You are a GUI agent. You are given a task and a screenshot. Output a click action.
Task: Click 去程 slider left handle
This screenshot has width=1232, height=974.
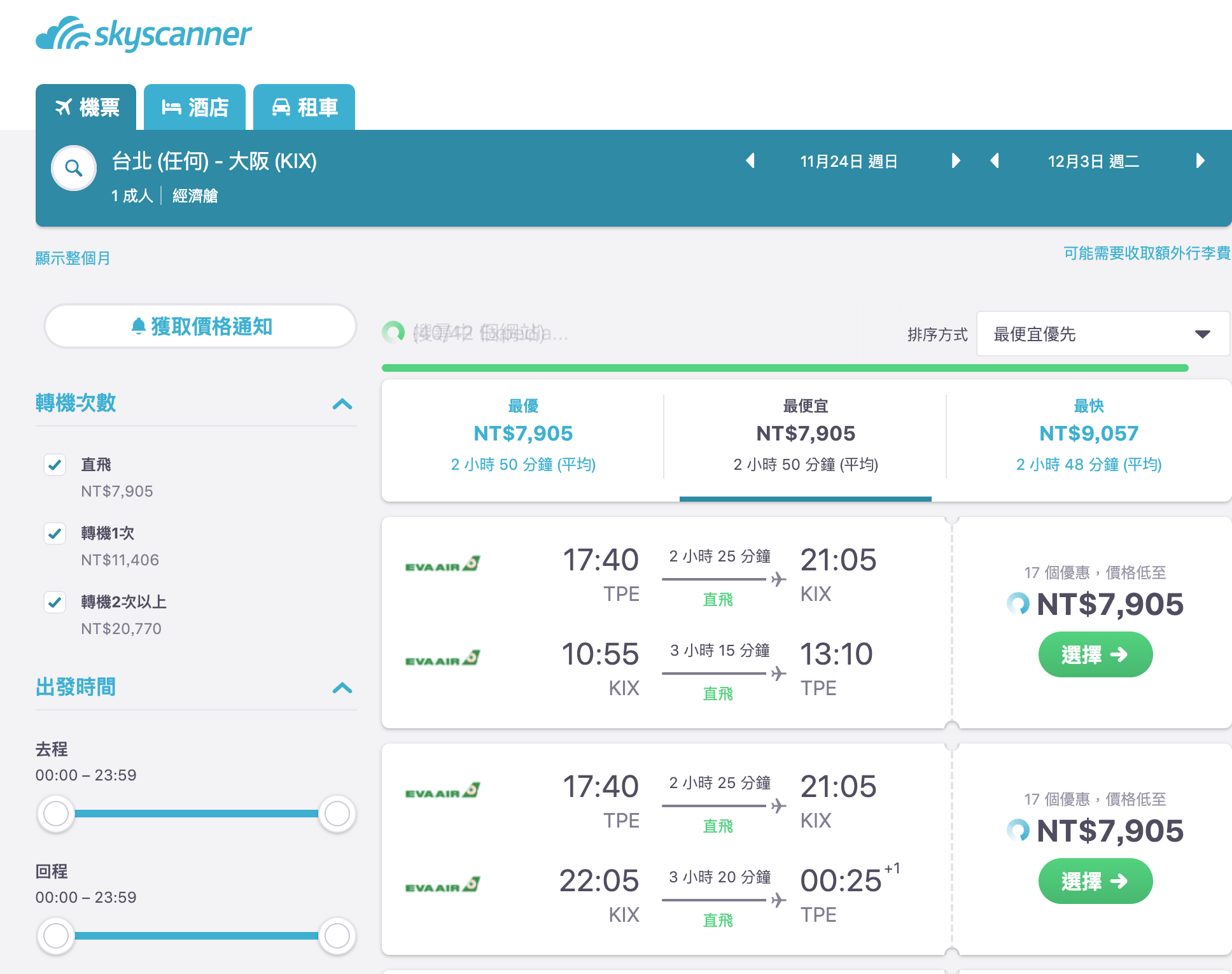click(x=56, y=813)
